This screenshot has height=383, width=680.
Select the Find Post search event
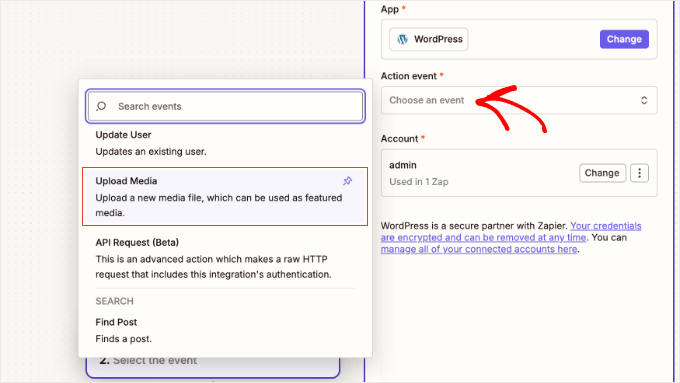(225, 330)
